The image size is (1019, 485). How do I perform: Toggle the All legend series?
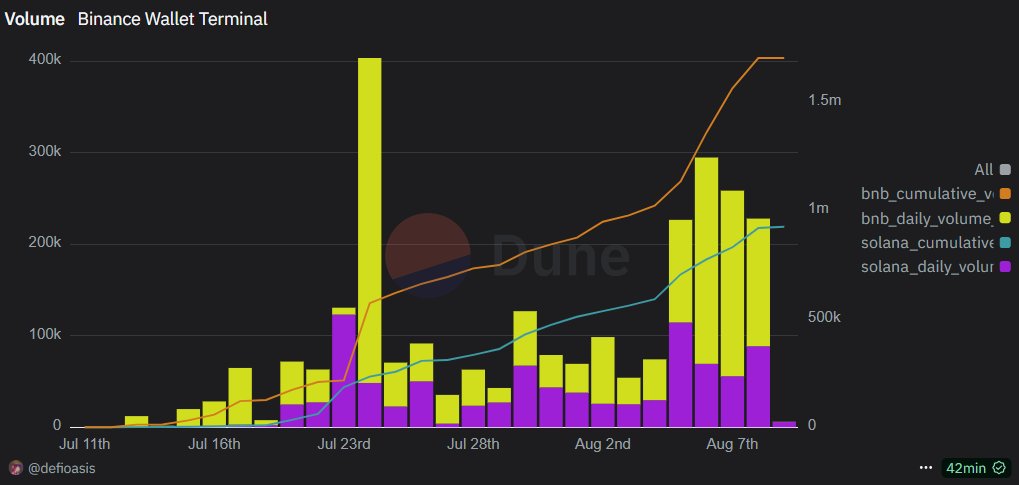point(992,170)
